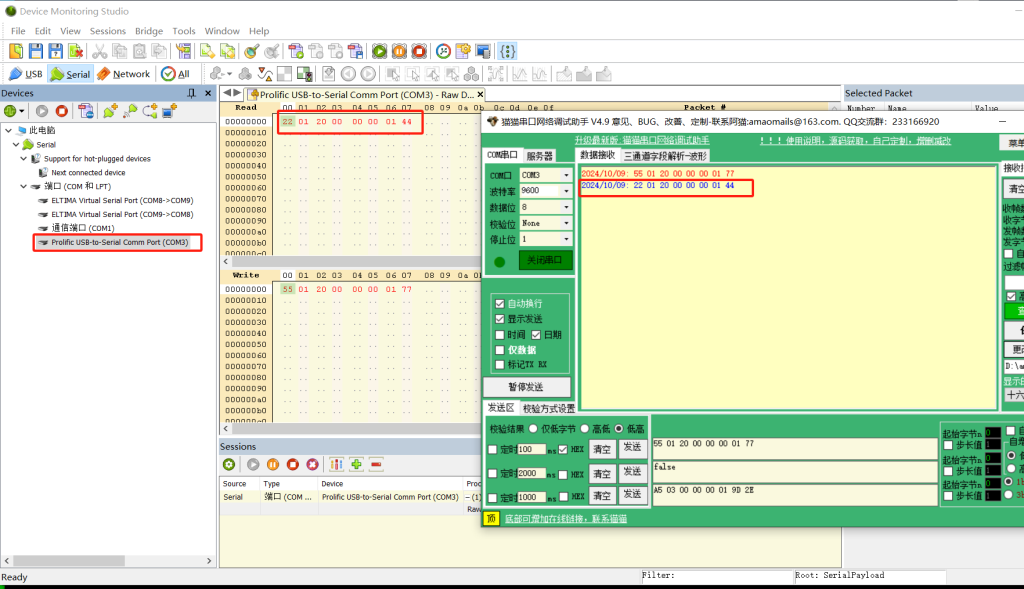Click the New file toolbar icon
1024x589 pixels.
(x=16, y=51)
